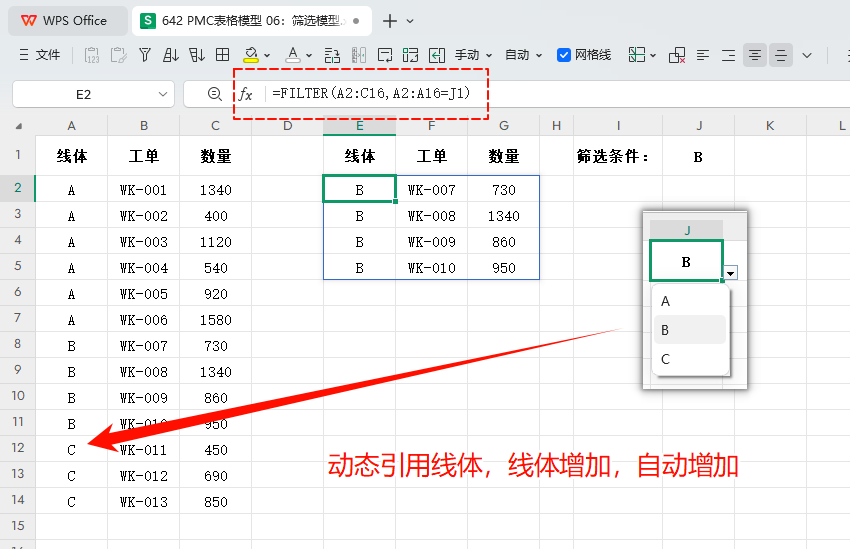Click the green-square rotate cells icon
The width and height of the screenshot is (850, 549).
tap(410, 55)
